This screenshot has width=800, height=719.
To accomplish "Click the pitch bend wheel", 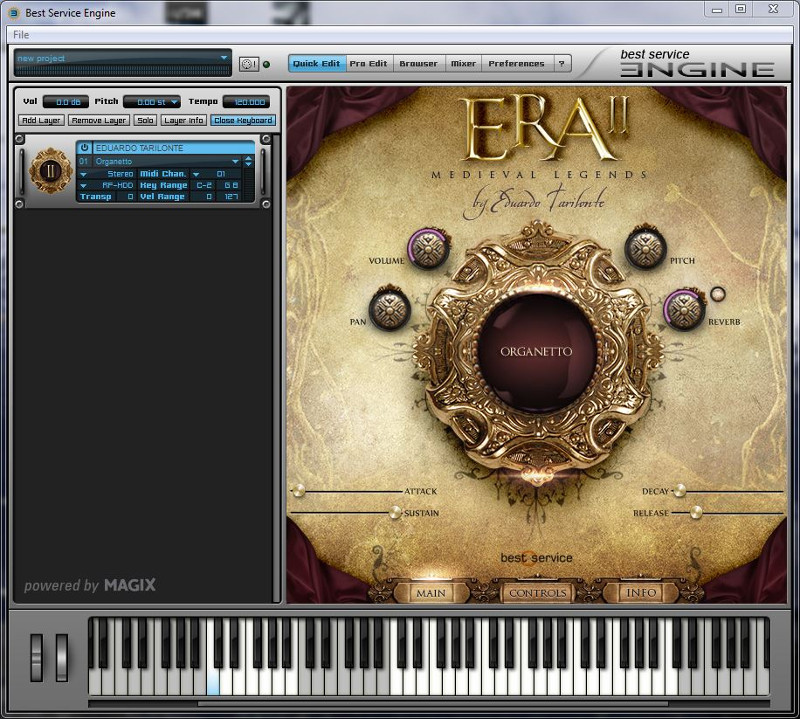I will click(36, 658).
